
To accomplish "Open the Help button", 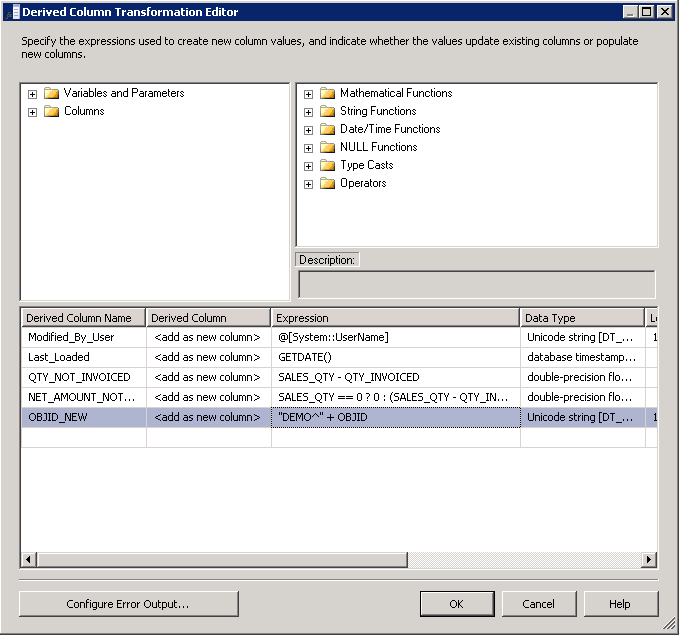I will pos(619,603).
